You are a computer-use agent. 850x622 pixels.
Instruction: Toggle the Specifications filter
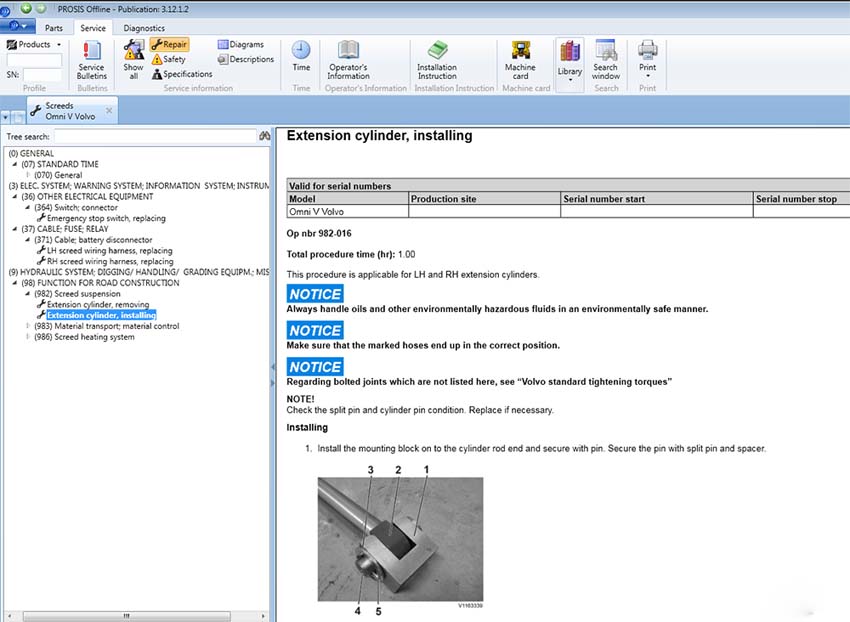(182, 74)
